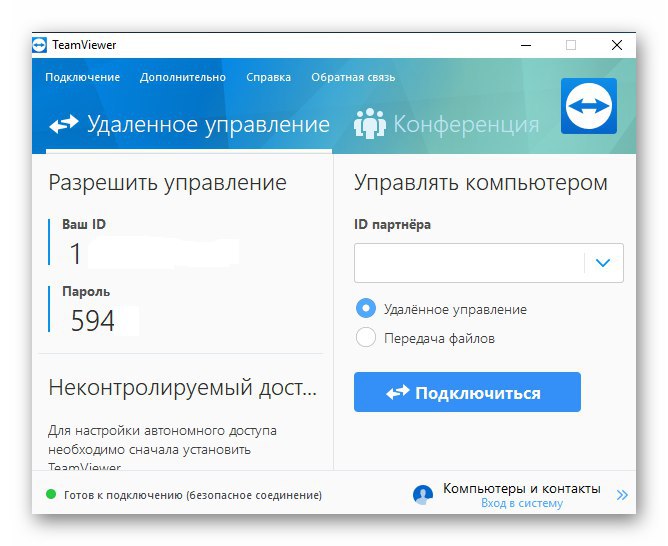
Task: Minimize the TeamViewer window
Action: pos(526,45)
